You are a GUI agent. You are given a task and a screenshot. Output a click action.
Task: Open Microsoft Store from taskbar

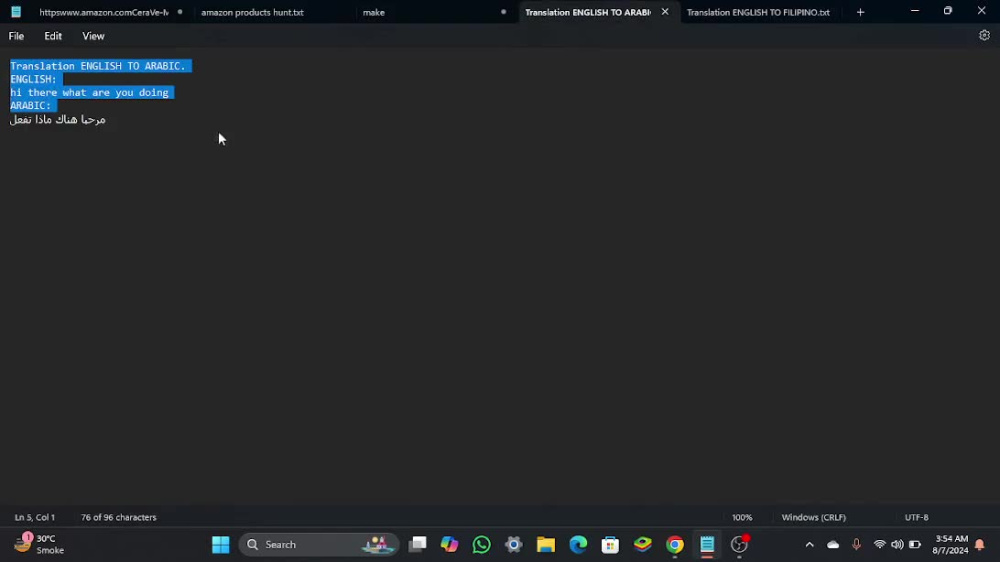(610, 544)
